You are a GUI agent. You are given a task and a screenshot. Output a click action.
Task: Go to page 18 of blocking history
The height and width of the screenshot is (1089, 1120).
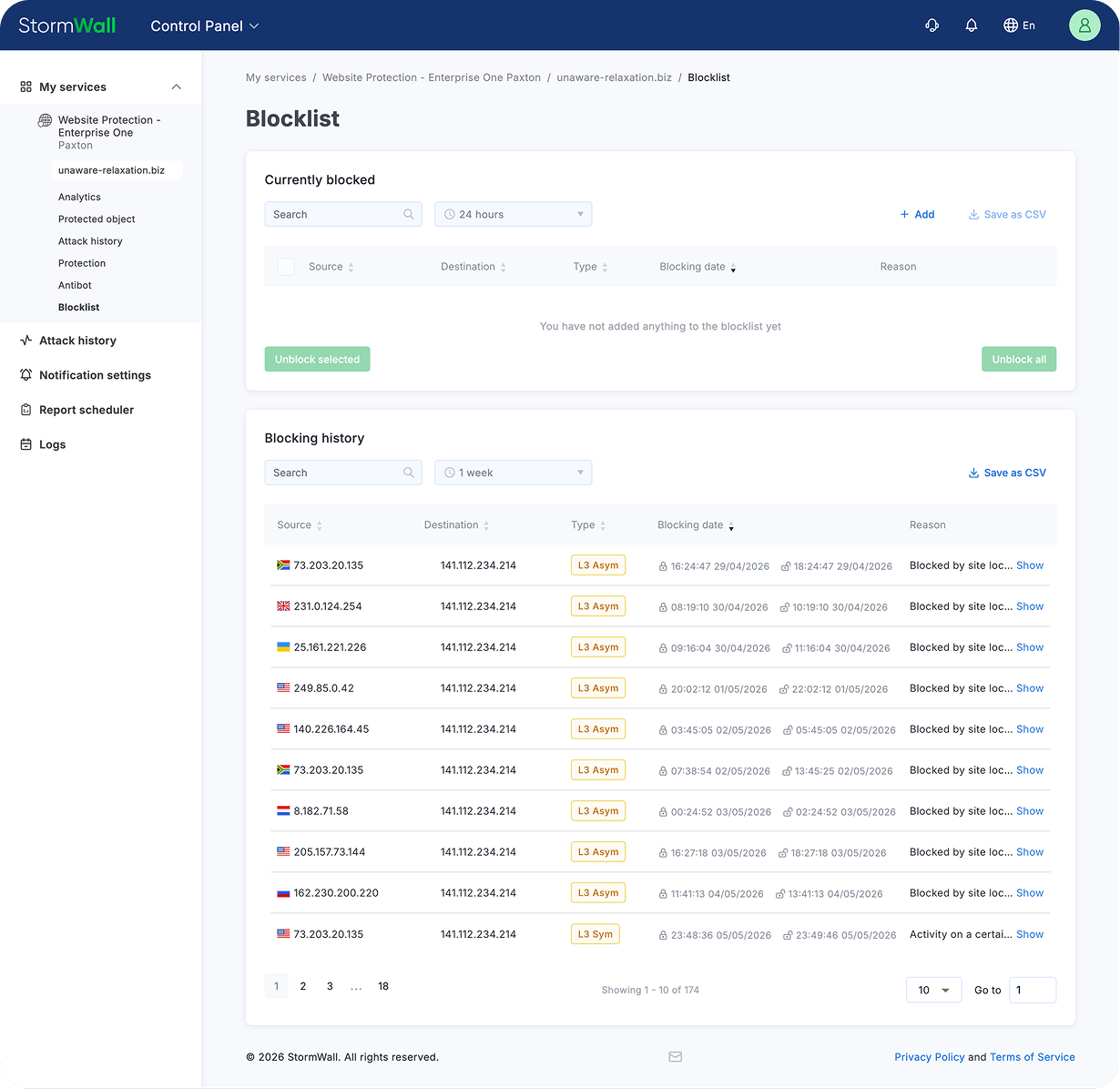[x=383, y=986]
